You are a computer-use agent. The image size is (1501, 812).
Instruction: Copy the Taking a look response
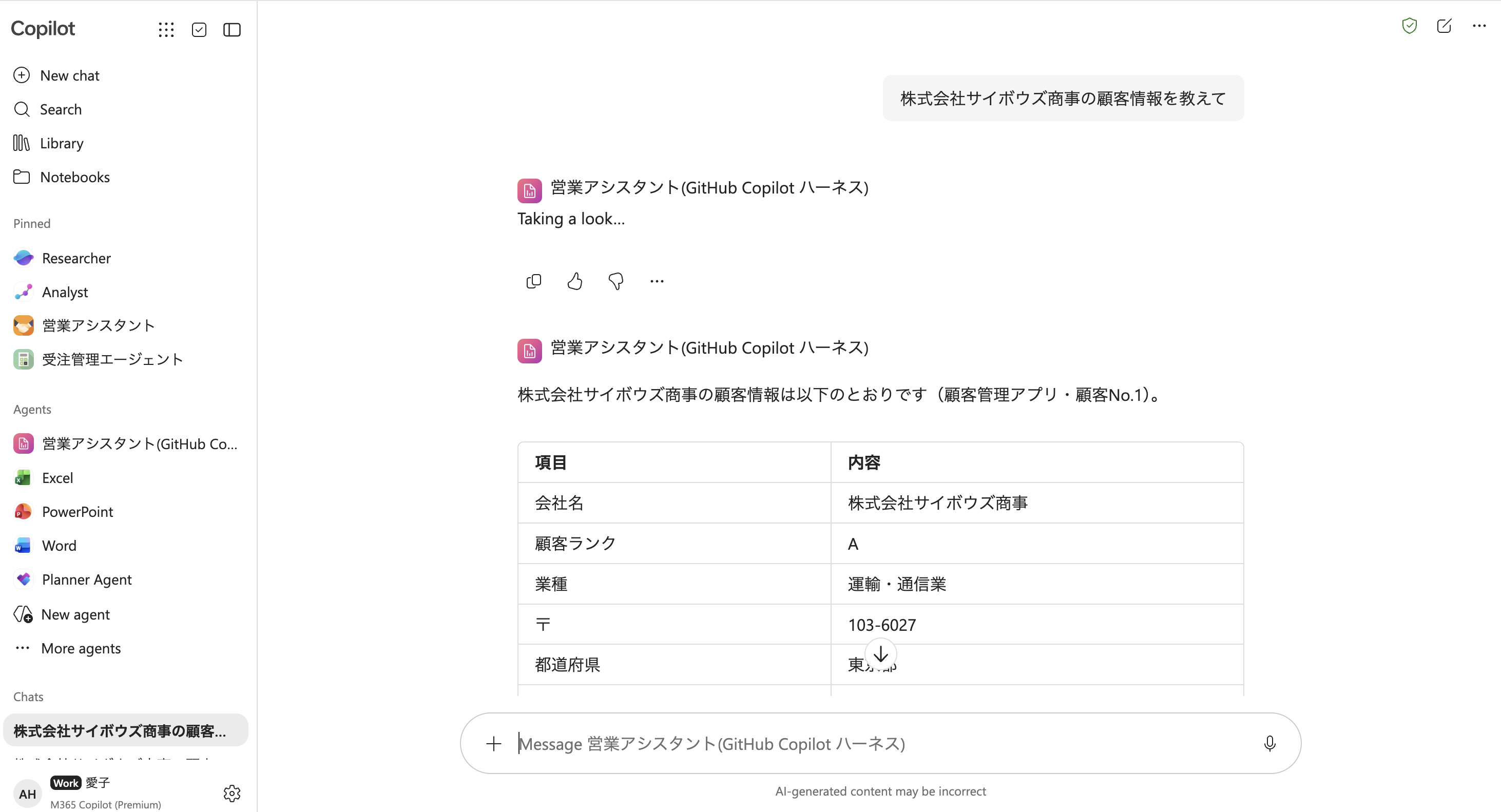pos(534,281)
